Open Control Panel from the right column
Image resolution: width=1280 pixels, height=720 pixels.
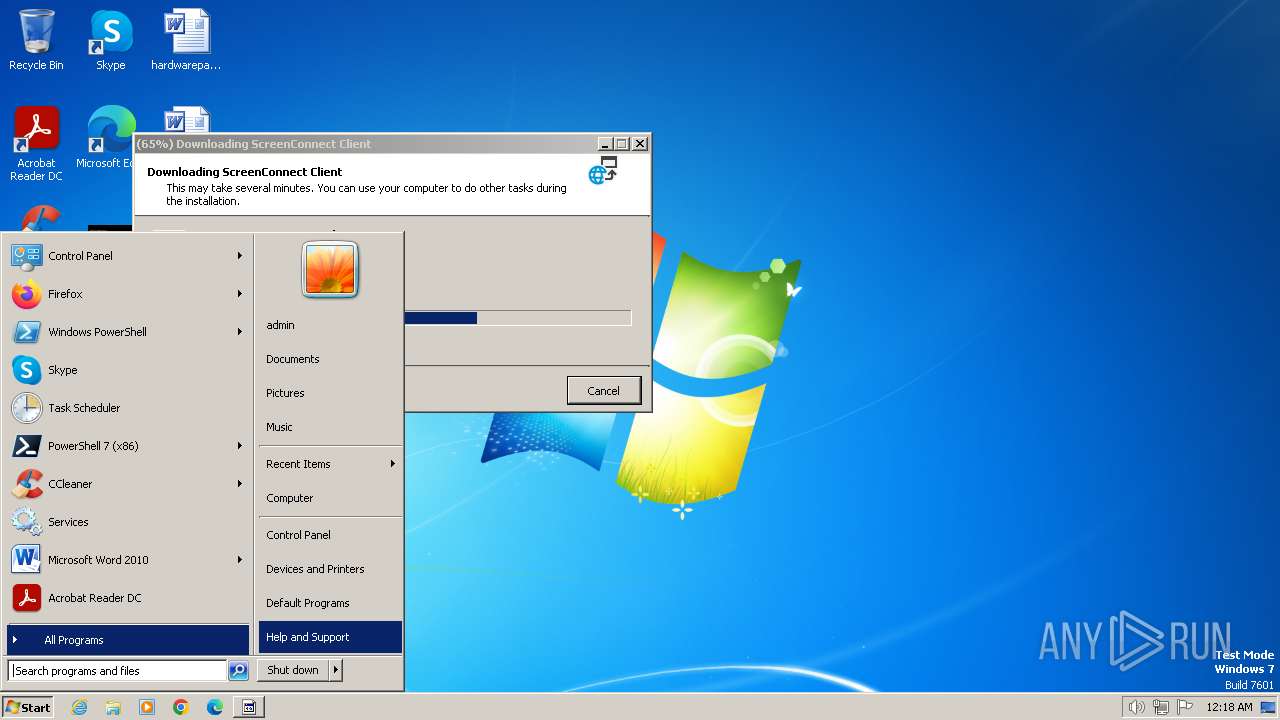coord(330,535)
